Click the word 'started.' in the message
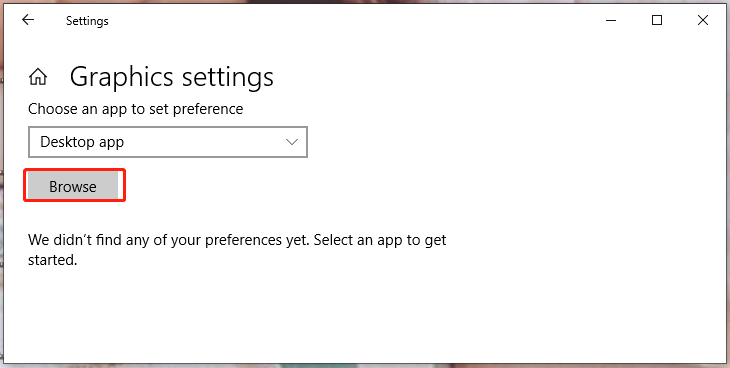730x368 pixels. pos(53,259)
